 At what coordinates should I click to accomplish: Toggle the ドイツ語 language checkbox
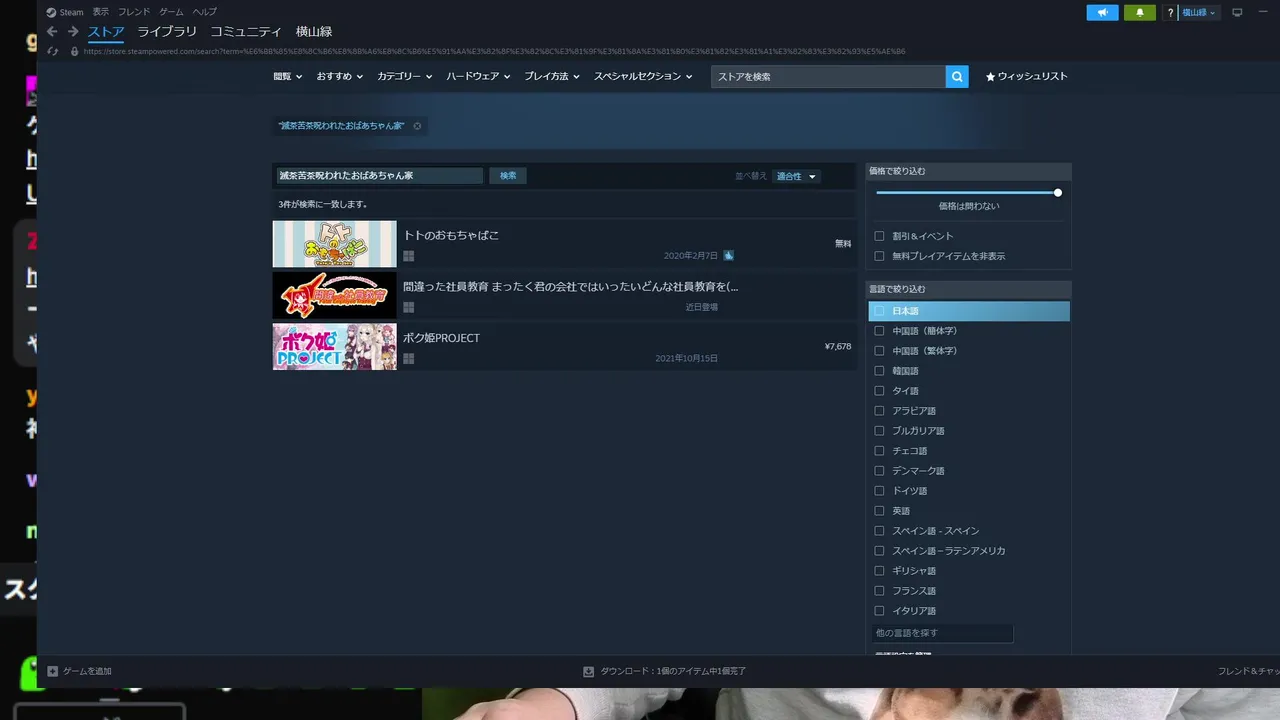[880, 491]
